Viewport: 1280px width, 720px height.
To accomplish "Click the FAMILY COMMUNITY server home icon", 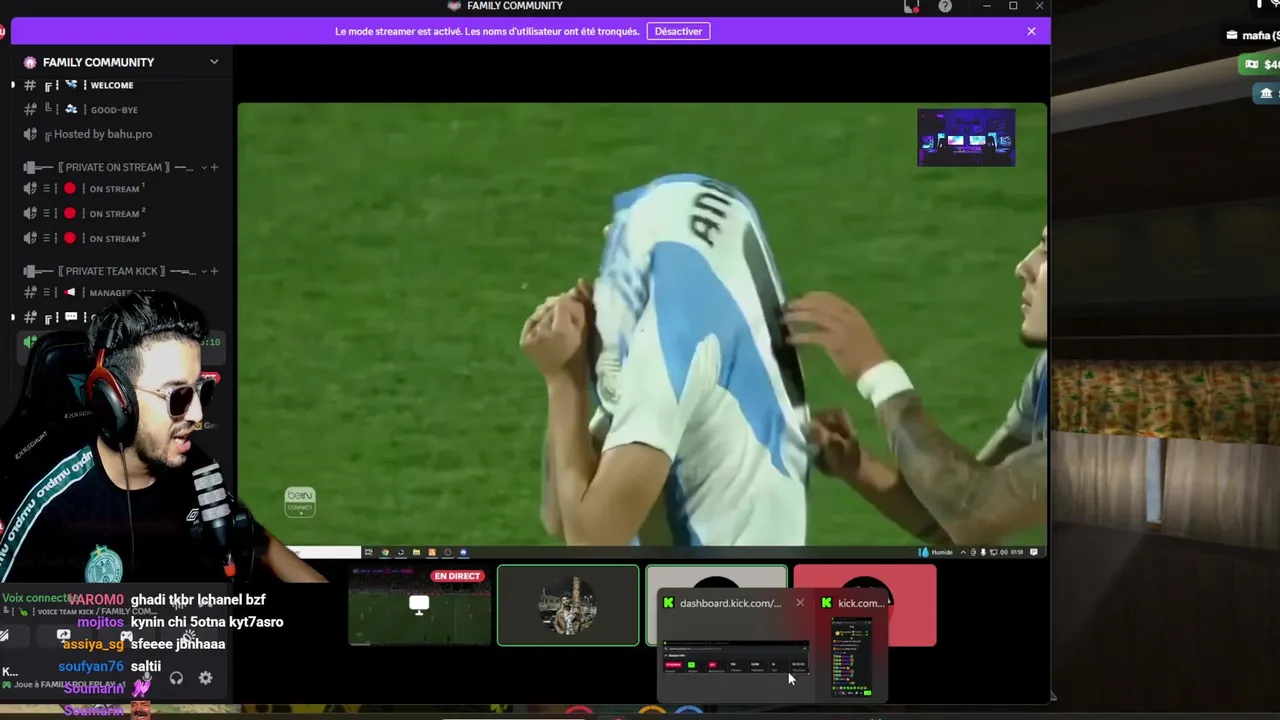I will click(x=30, y=62).
